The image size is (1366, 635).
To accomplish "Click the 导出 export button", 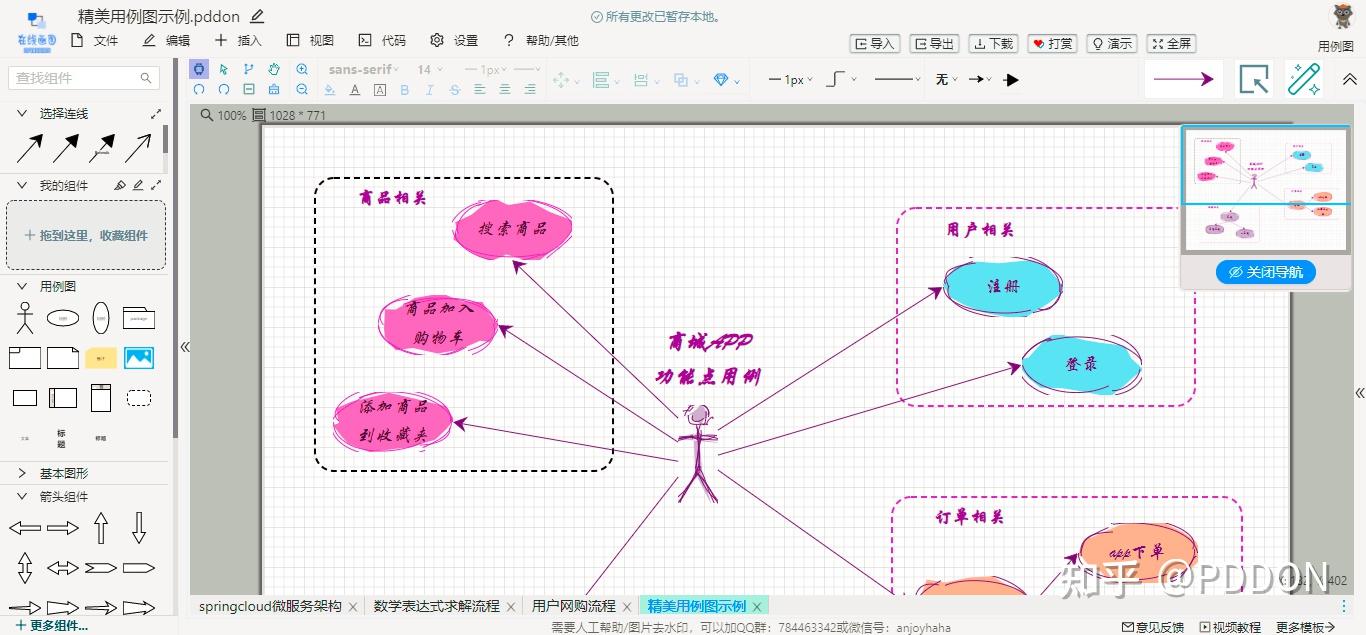I will [x=934, y=43].
